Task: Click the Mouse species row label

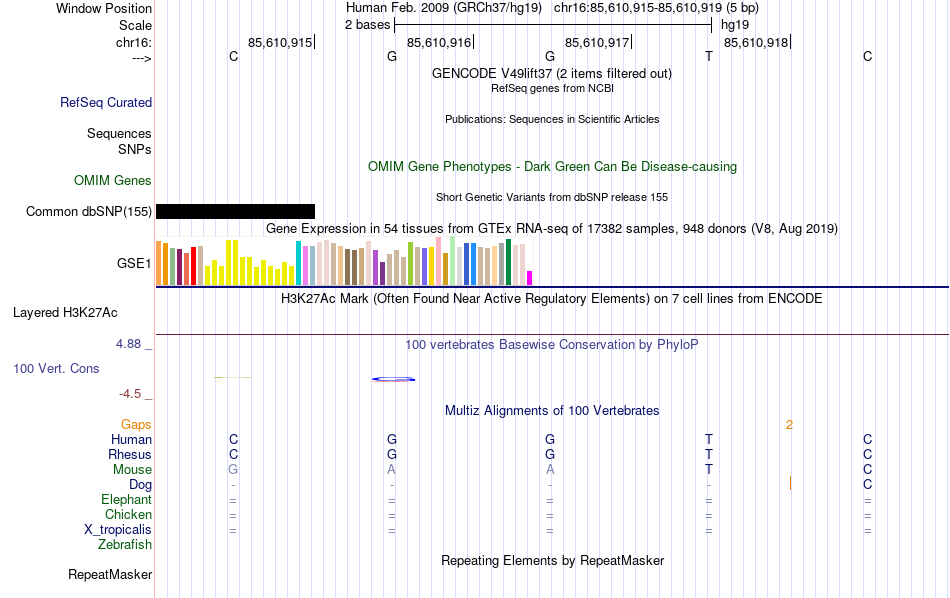Action: pyautogui.click(x=132, y=470)
